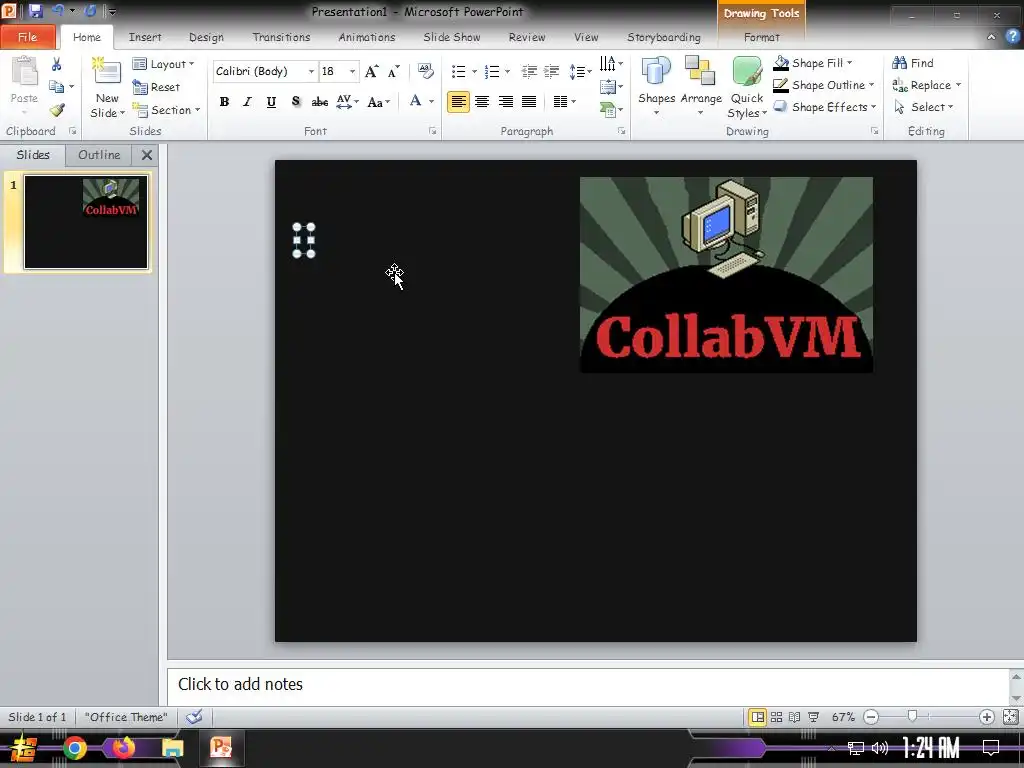
Task: Click the Save icon in quick access toolbar
Action: pyautogui.click(x=35, y=11)
